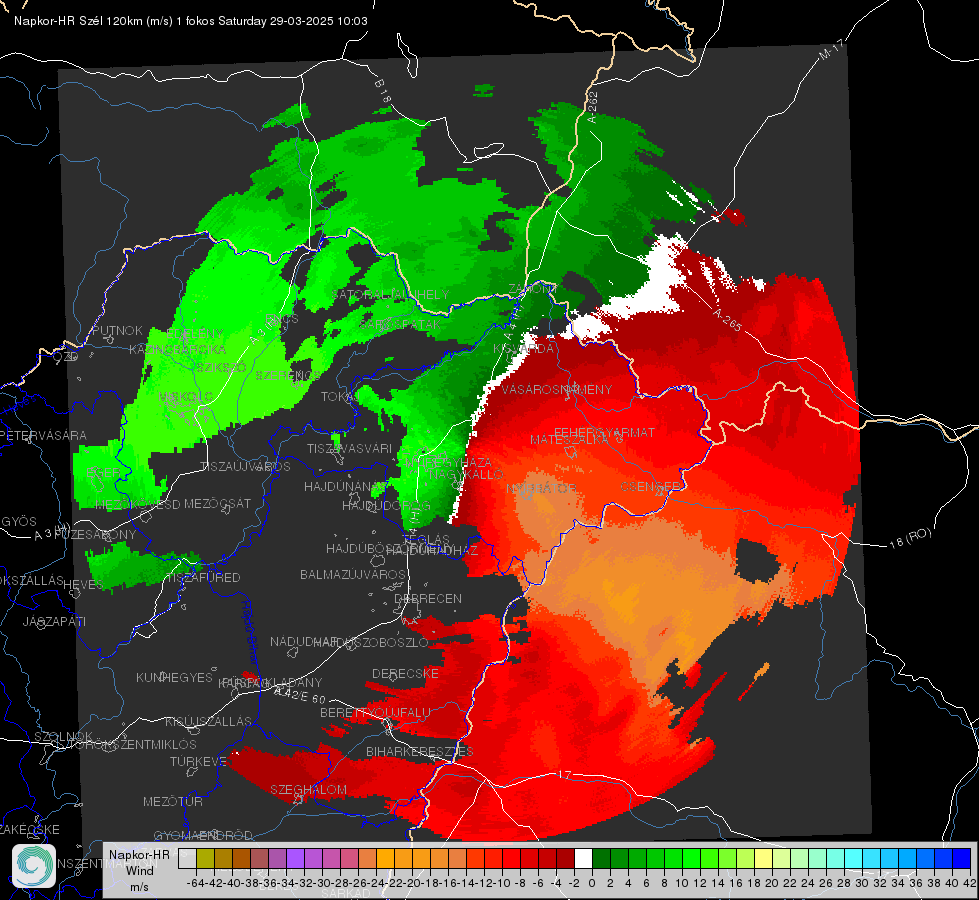Click the KISVÁRDA town label

point(524,349)
